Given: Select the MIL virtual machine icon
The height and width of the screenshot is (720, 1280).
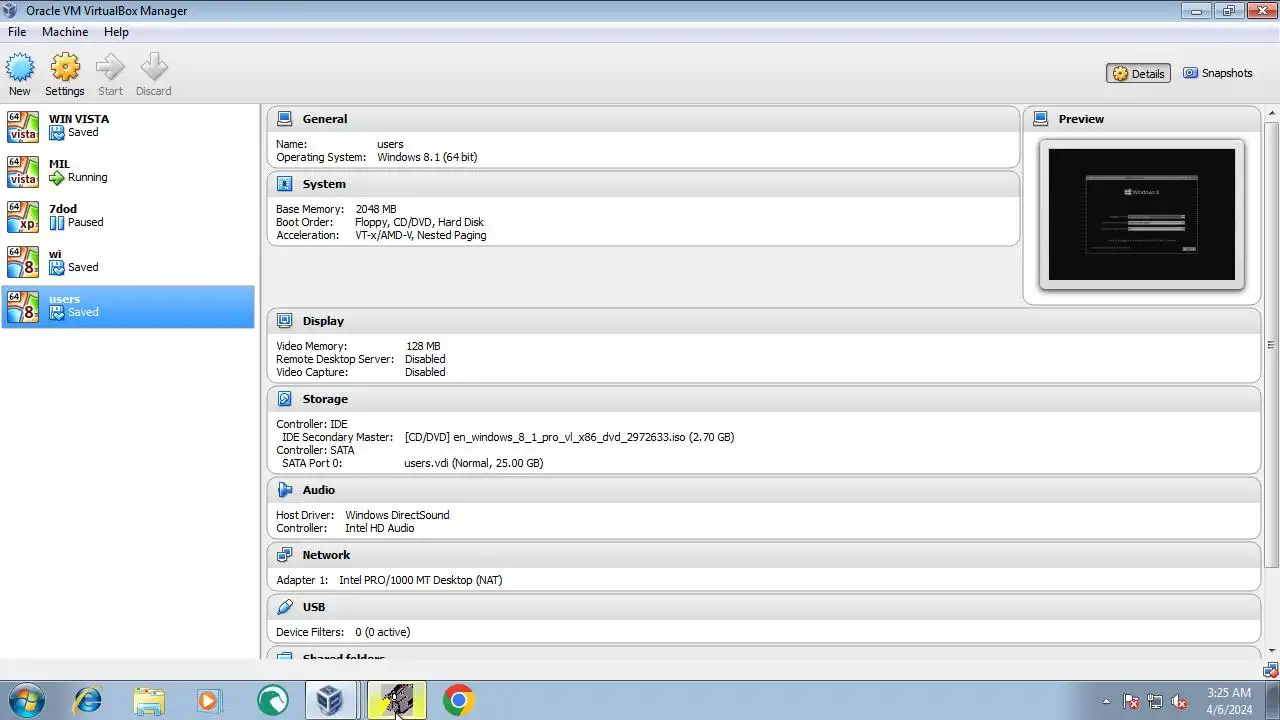Looking at the screenshot, I should pos(22,171).
